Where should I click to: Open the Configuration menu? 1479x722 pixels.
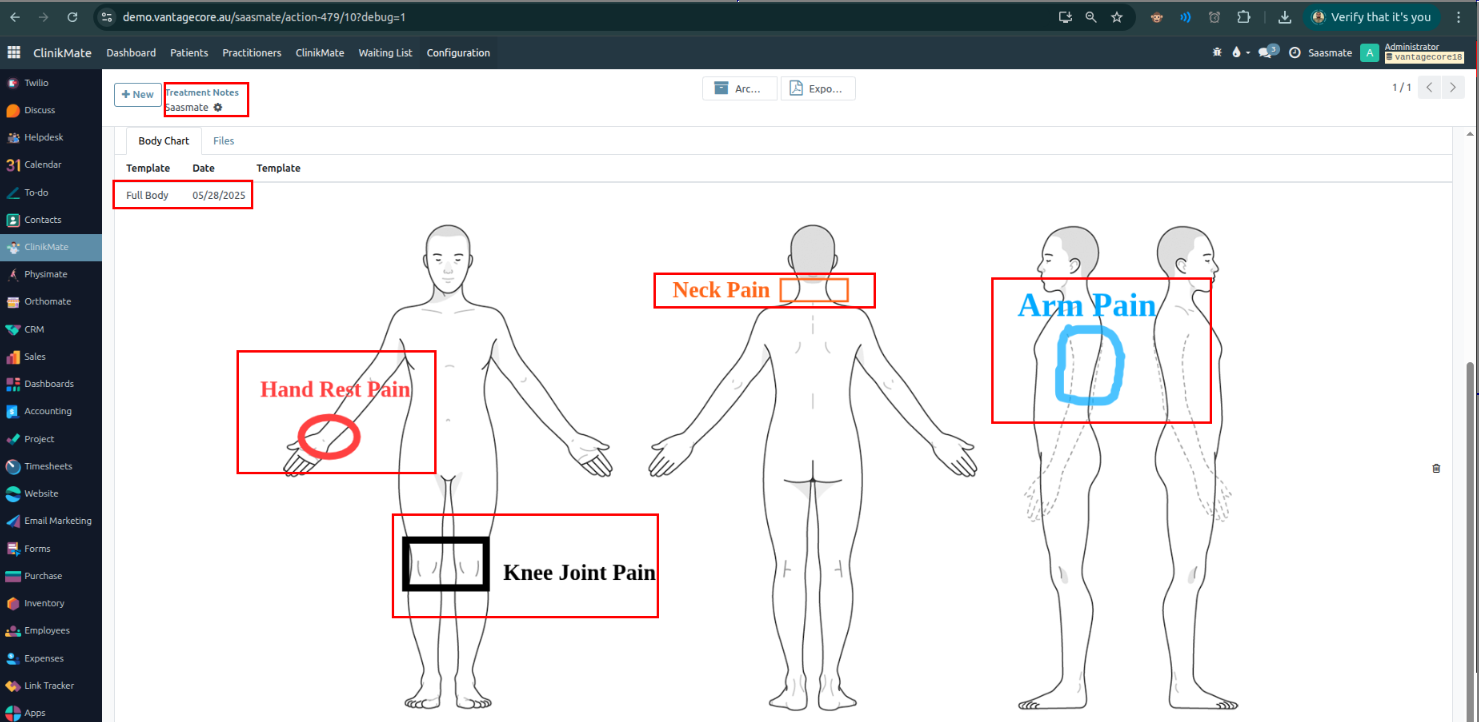point(458,53)
